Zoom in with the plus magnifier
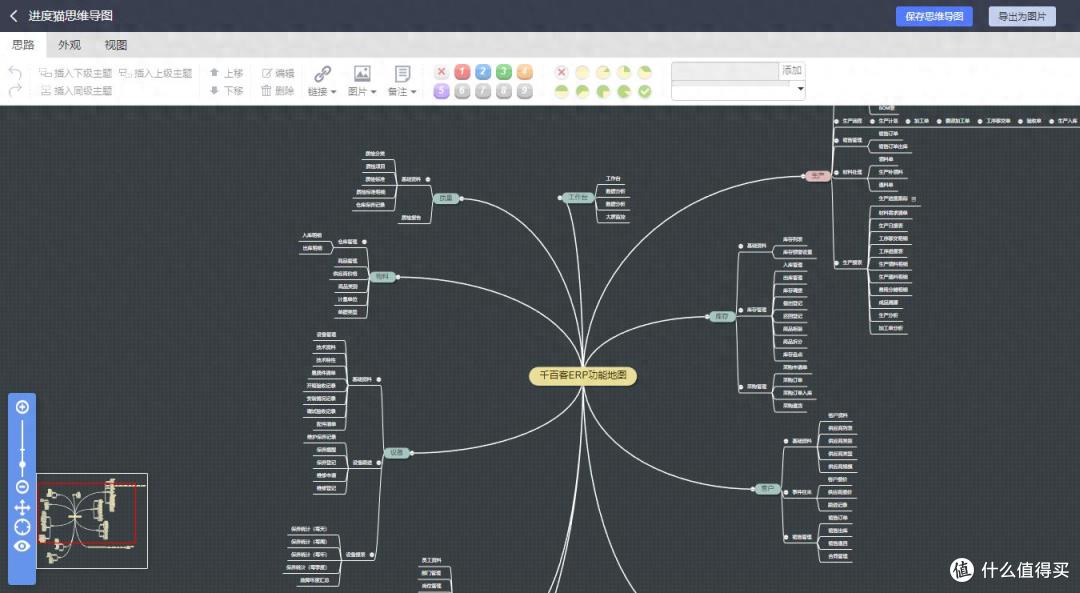 [22, 407]
